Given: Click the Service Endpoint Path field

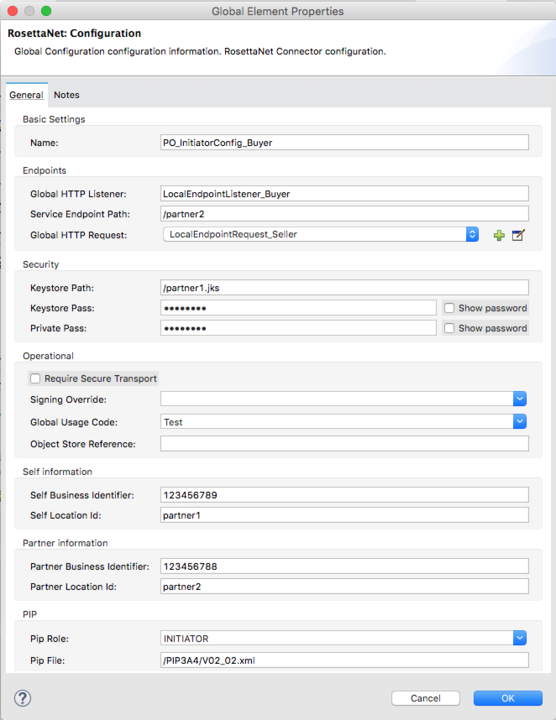Looking at the screenshot, I should [344, 214].
